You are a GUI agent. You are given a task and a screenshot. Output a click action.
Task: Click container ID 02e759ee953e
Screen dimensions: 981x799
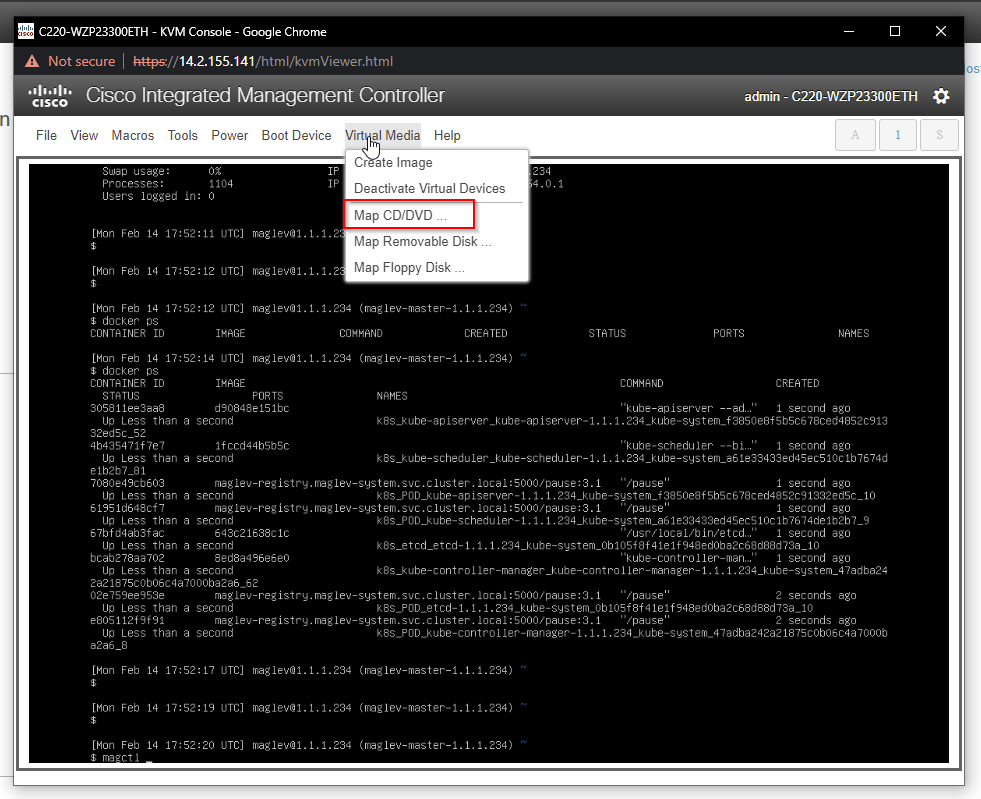click(x=127, y=596)
